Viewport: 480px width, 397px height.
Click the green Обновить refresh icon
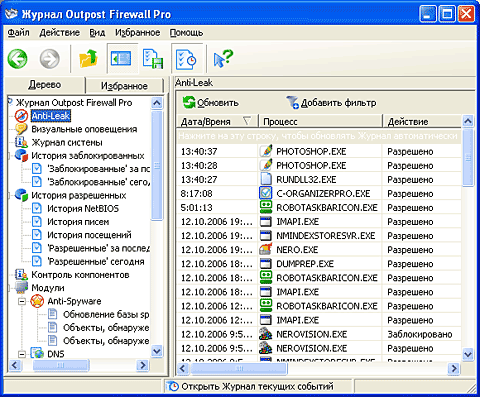tap(189, 102)
